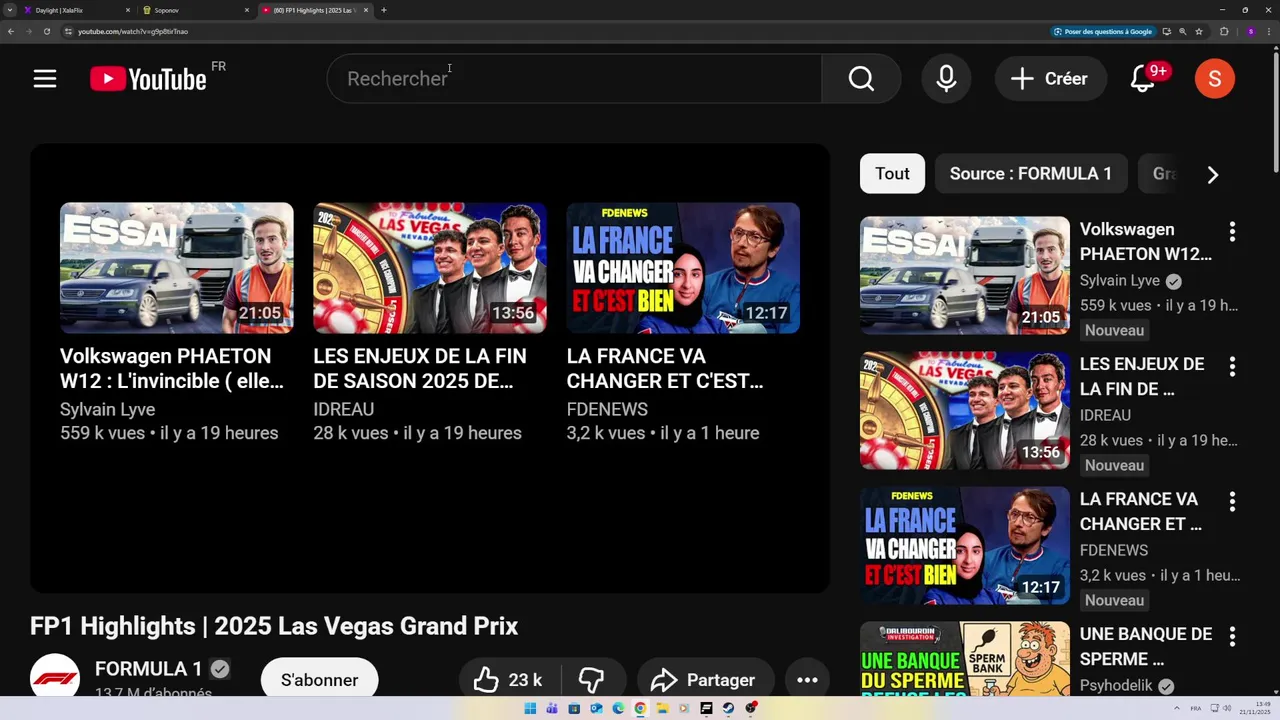
Task: Bookmark this page with the star icon
Action: tap(1199, 31)
